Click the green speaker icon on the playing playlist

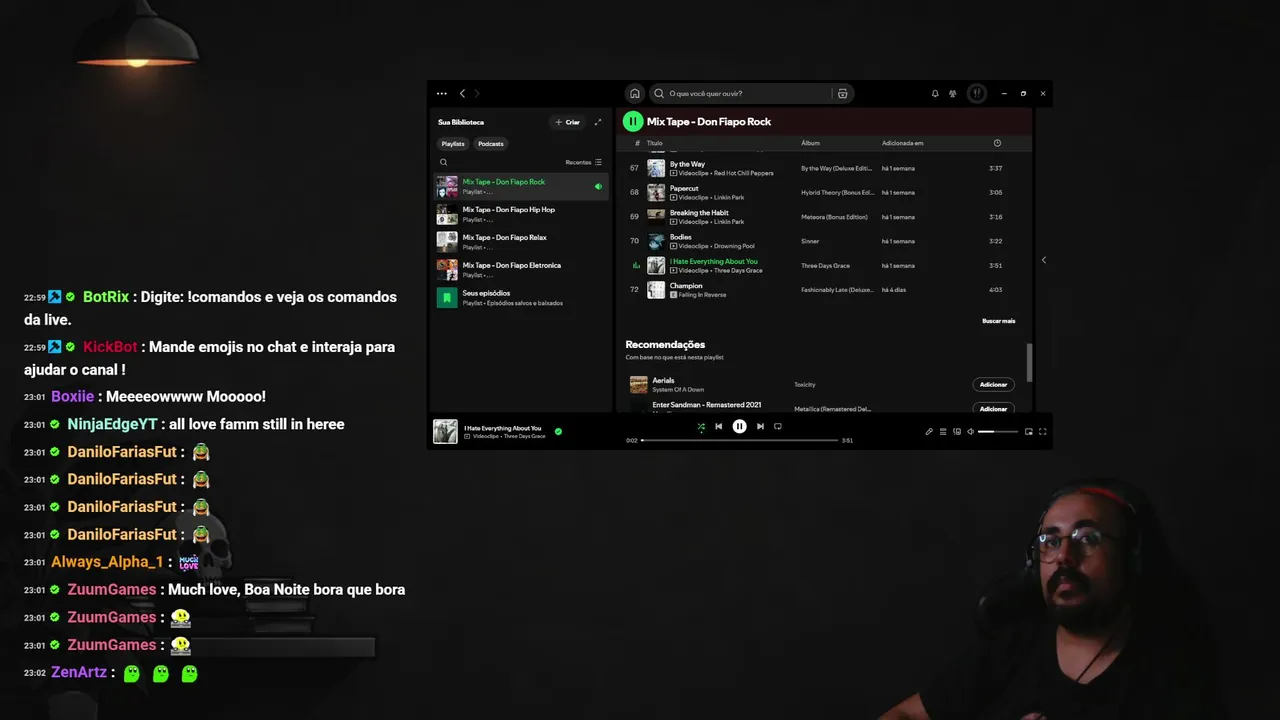pyautogui.click(x=598, y=186)
